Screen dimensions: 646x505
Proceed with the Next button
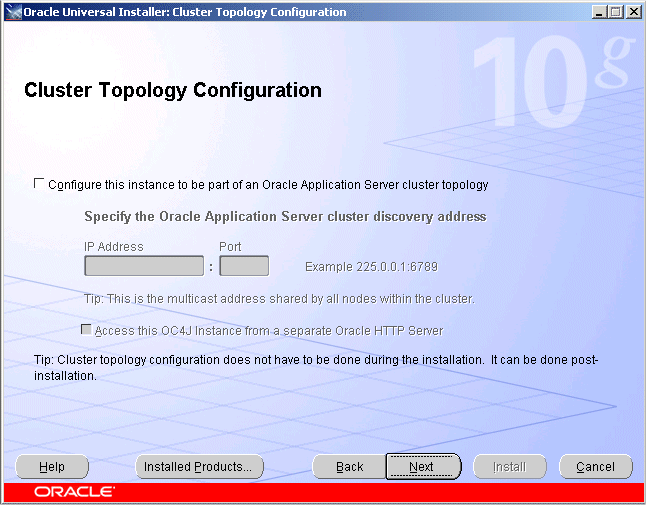pyautogui.click(x=424, y=467)
